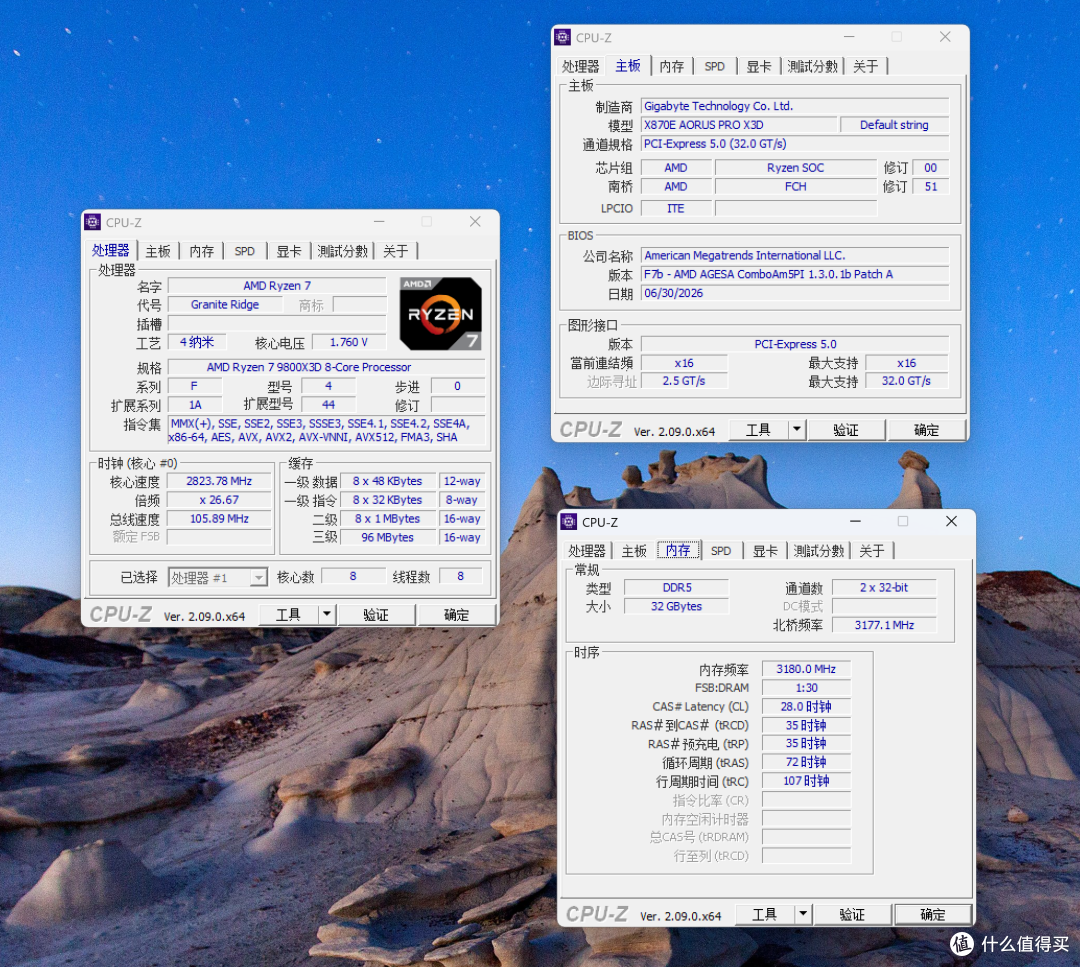Click the CPU-Z app icon in motherboard window title bar
Image resolution: width=1080 pixels, height=967 pixels.
pos(563,37)
